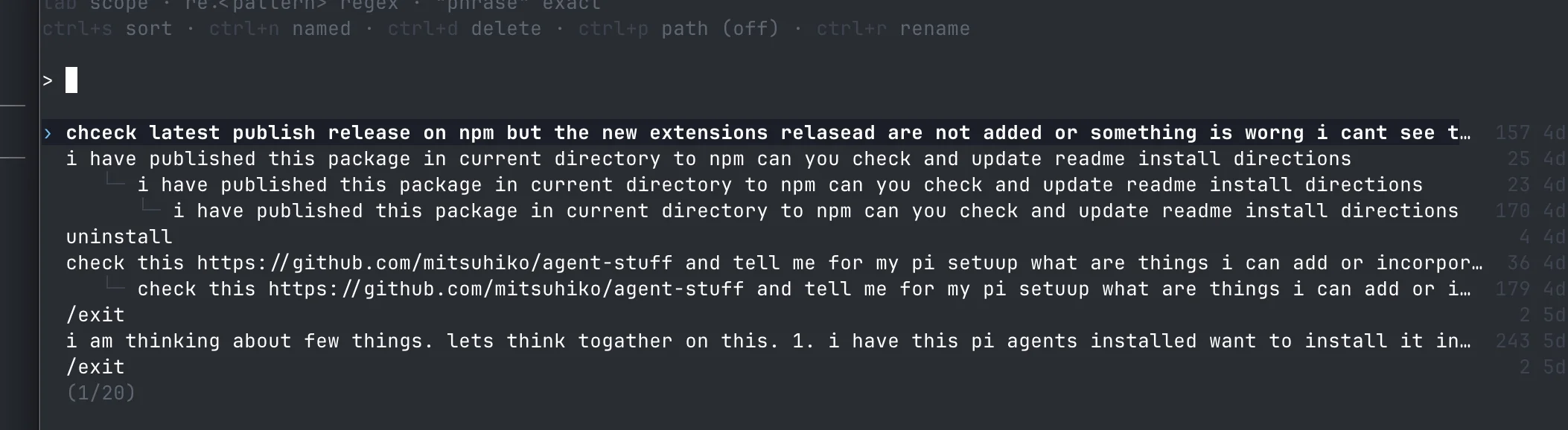The width and height of the screenshot is (1568, 430).
Task: Select the caret indicator beside highlighted entry
Action: point(48,132)
